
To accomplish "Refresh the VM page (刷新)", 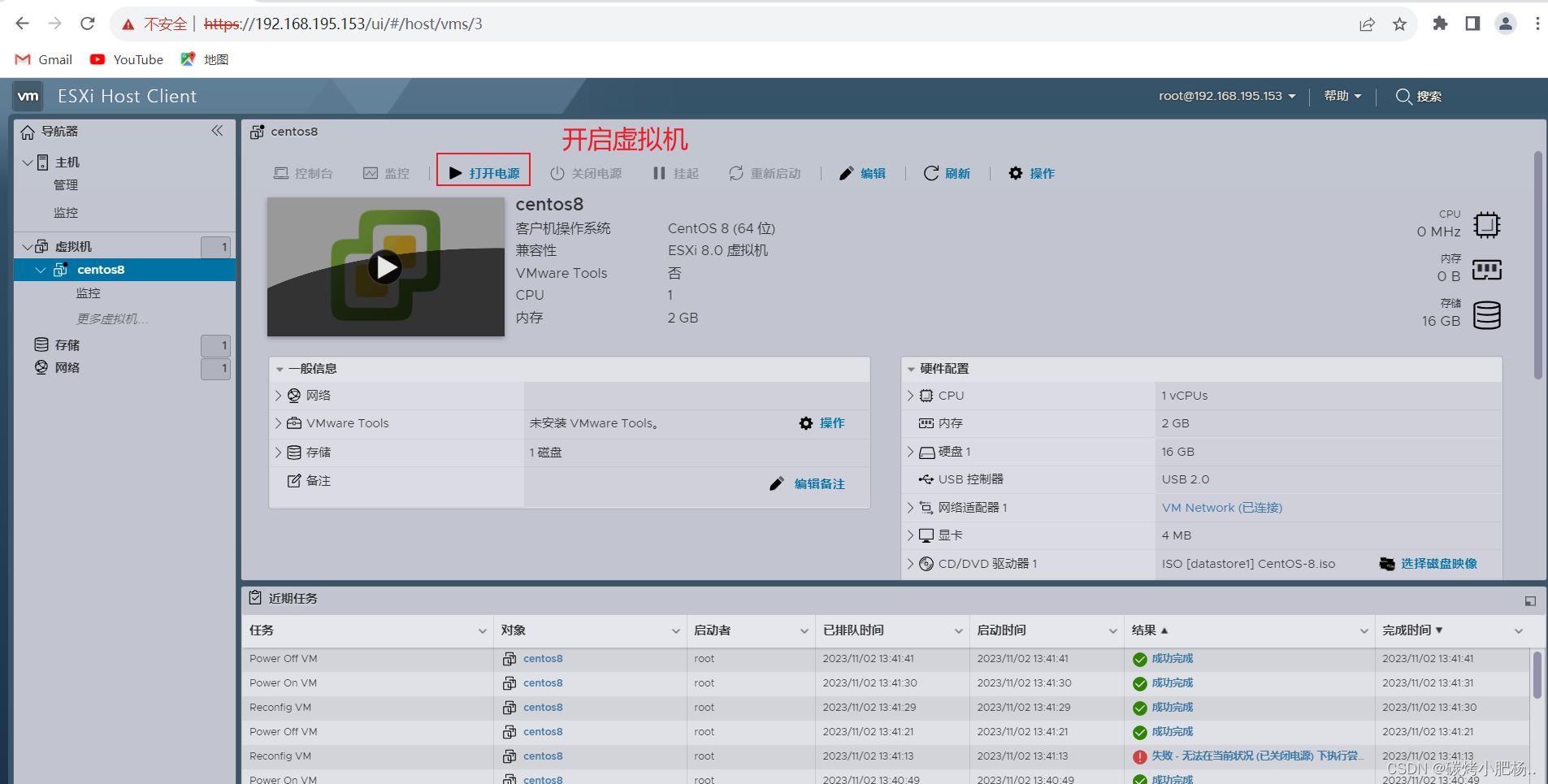I will pos(947,173).
